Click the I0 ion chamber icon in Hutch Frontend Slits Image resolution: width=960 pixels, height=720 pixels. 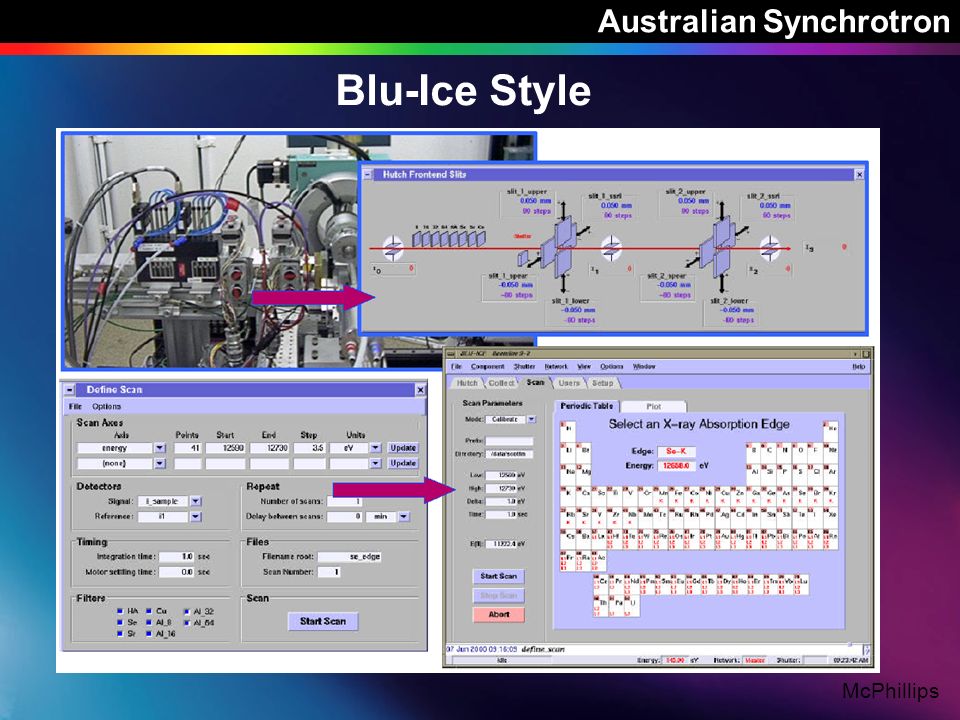[x=393, y=248]
